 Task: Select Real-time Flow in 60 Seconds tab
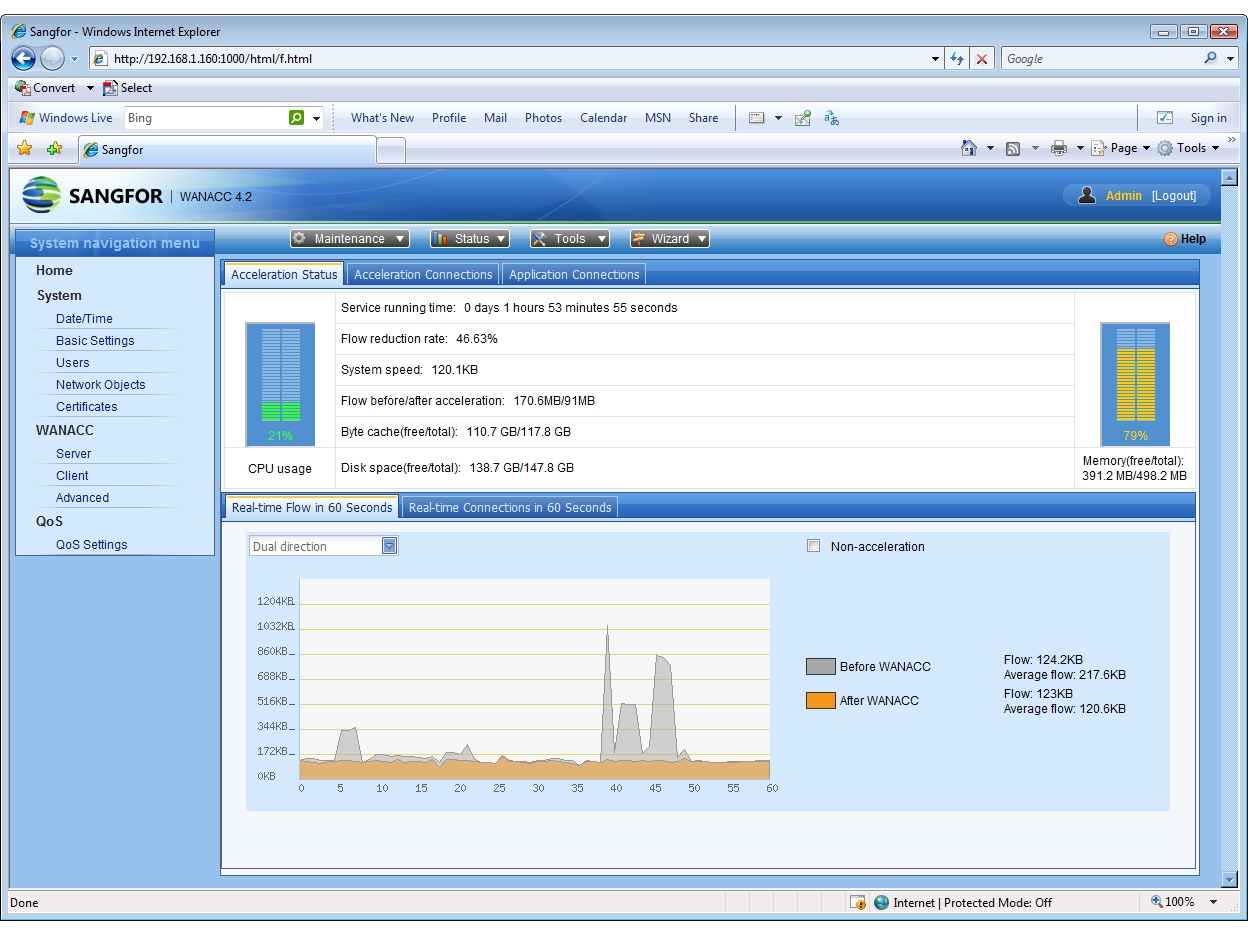312,507
